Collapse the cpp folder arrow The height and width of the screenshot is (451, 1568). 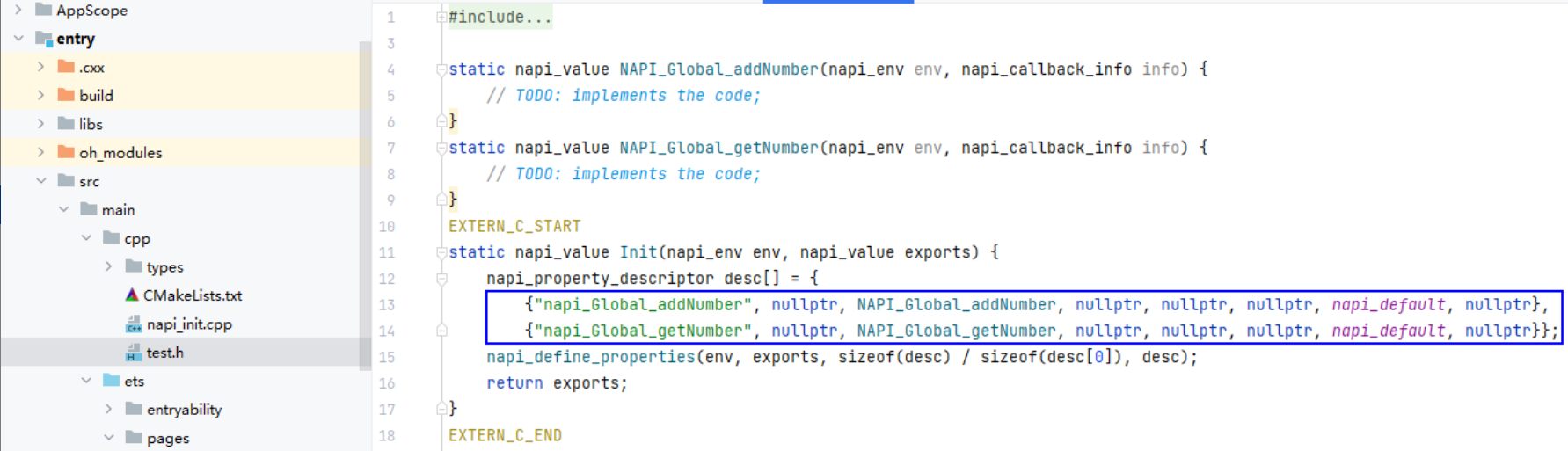pyautogui.click(x=86, y=238)
